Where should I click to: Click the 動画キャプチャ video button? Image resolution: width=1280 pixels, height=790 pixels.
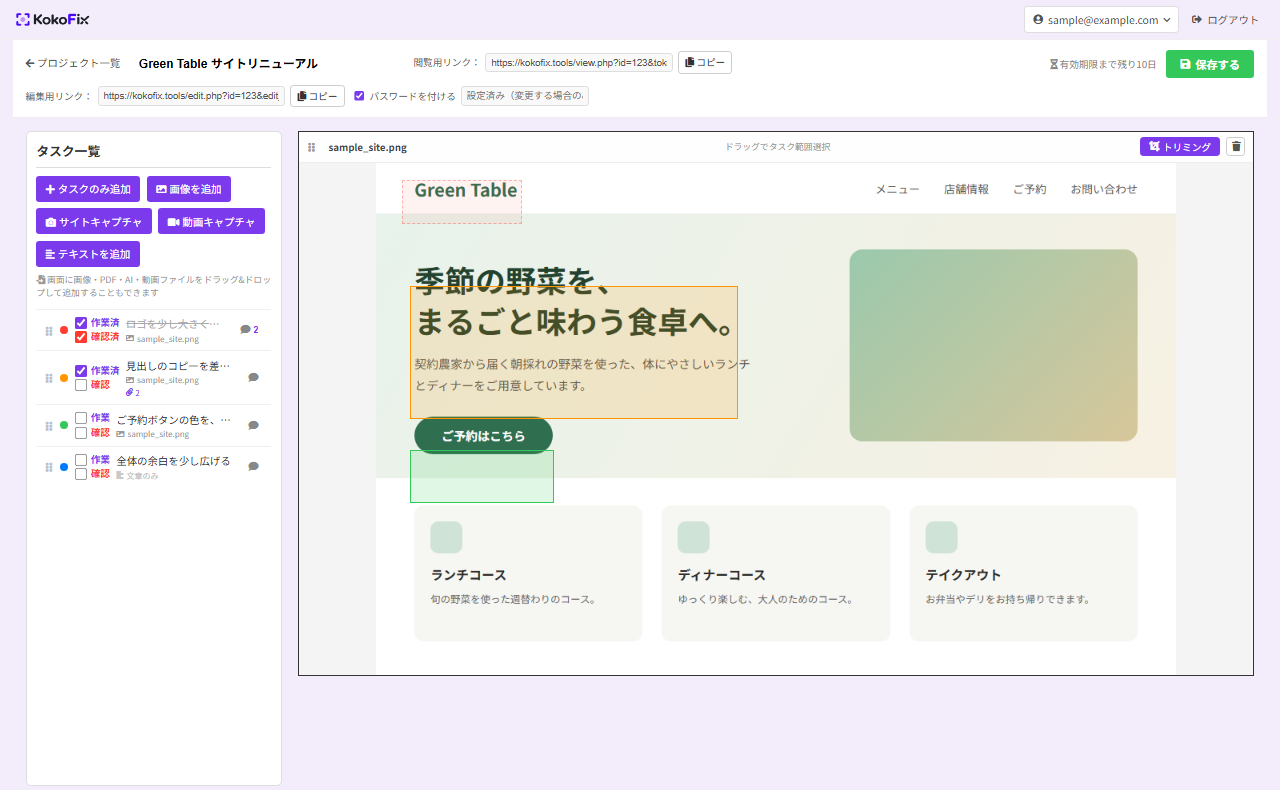coord(211,221)
